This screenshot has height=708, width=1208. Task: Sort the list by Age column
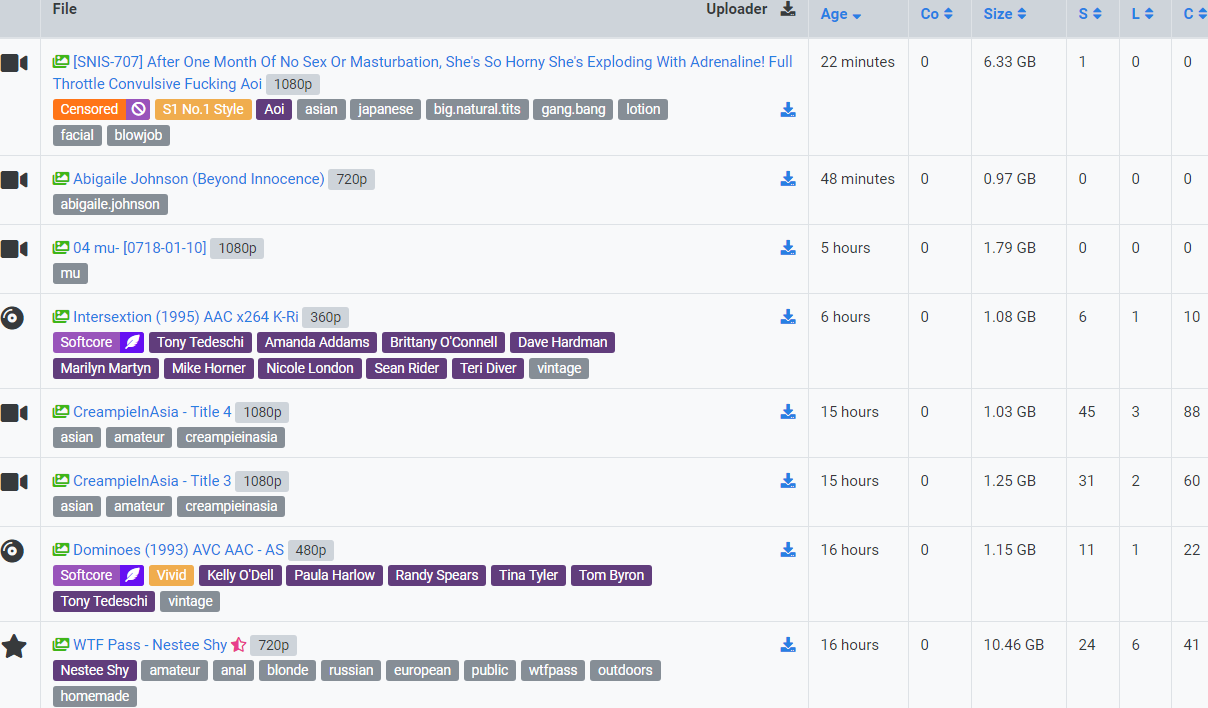tap(841, 14)
